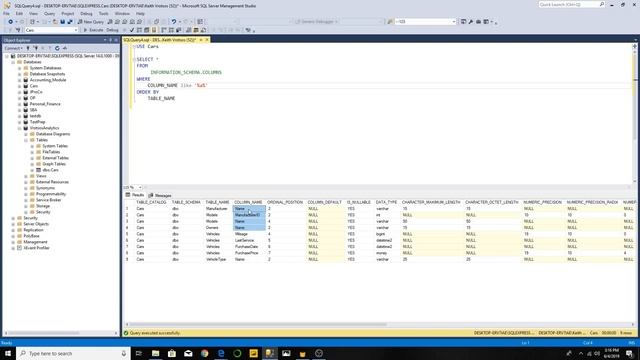
Task: Click the Object Explorer window position dropdown arrow
Action: coord(105,40)
